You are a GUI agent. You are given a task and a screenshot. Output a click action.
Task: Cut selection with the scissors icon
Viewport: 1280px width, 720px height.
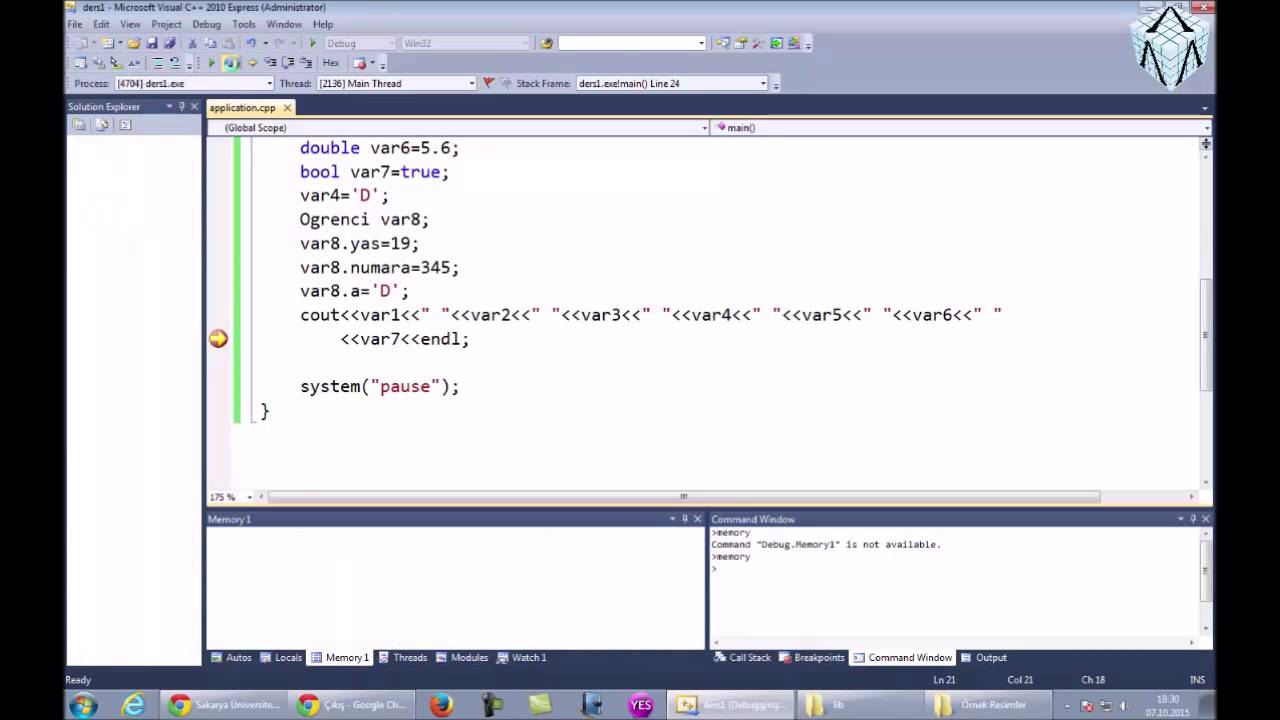(193, 43)
